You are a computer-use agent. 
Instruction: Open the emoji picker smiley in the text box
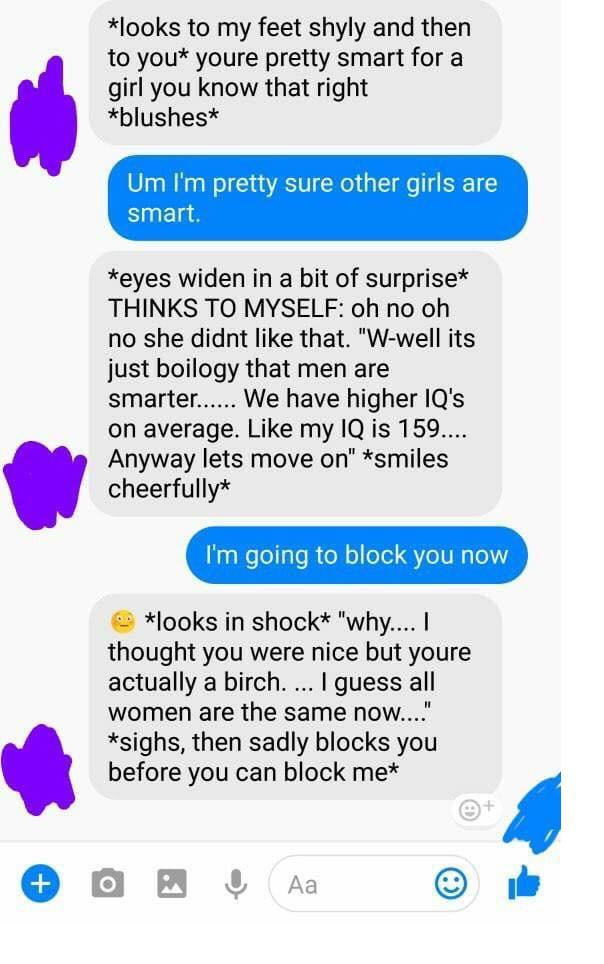click(451, 883)
